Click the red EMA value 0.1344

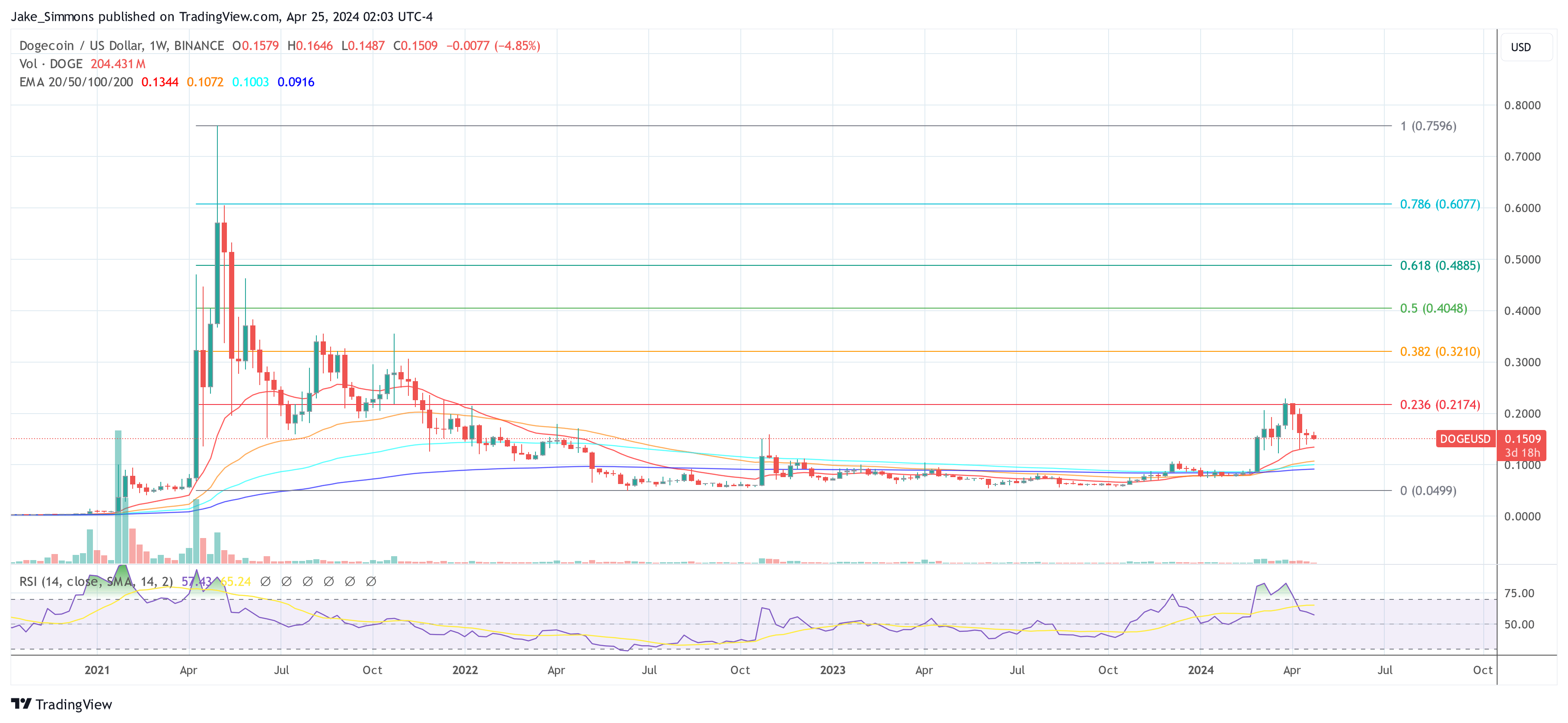[x=159, y=82]
